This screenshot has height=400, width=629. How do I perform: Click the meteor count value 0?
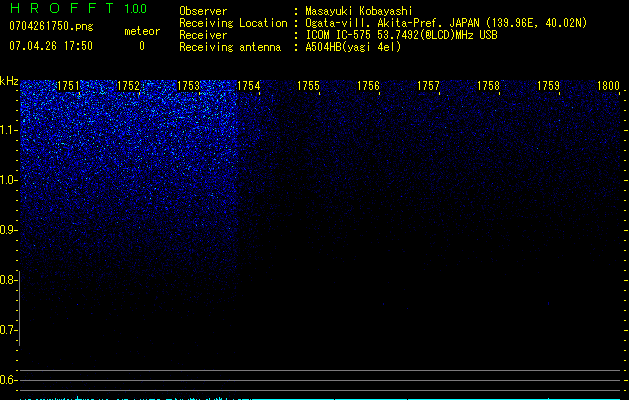142,46
